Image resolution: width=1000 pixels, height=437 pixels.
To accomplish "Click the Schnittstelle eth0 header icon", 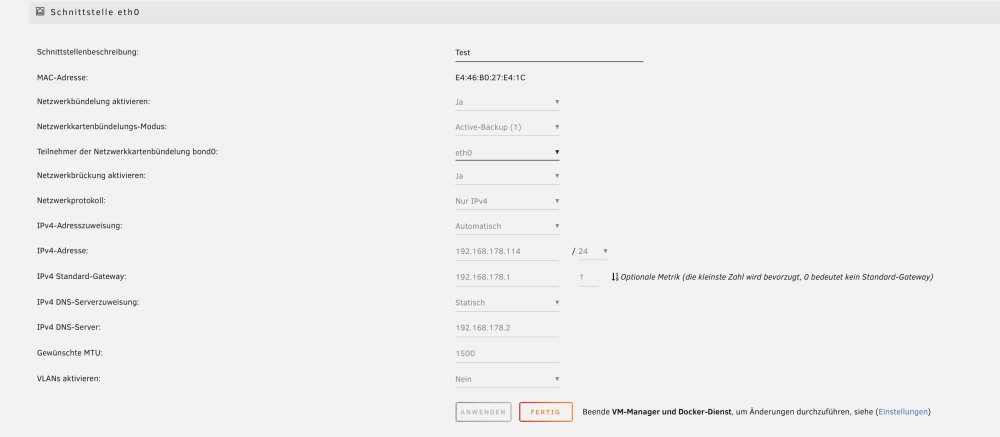I will point(40,11).
